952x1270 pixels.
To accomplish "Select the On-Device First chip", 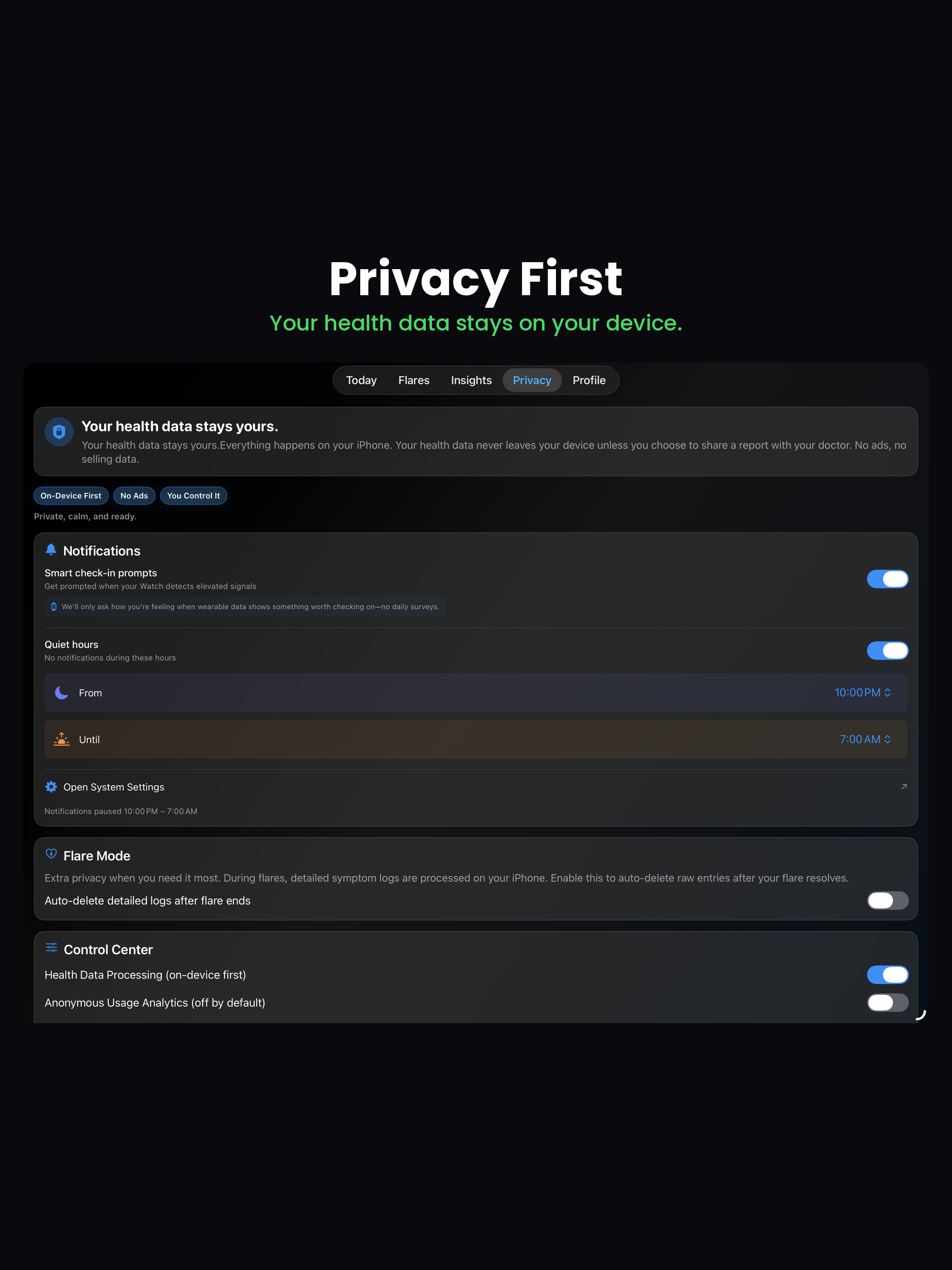I will (x=71, y=496).
